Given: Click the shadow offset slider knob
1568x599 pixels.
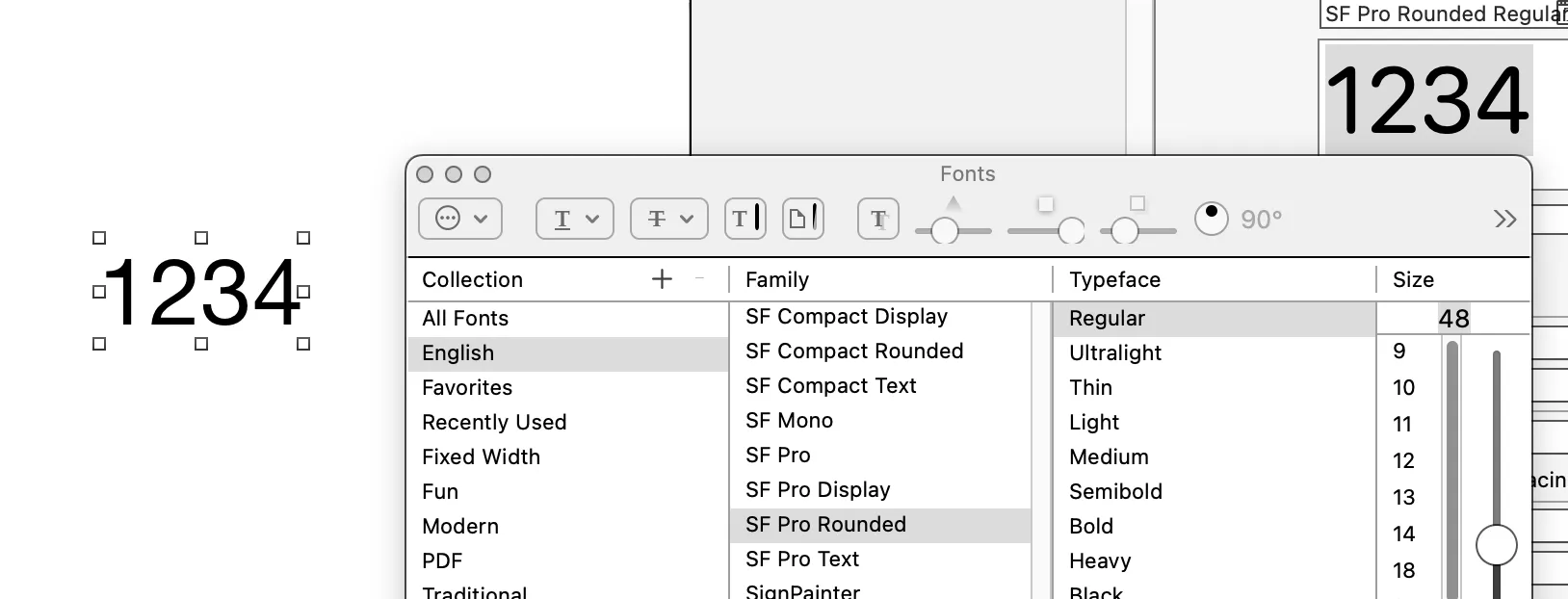Looking at the screenshot, I should (1124, 231).
